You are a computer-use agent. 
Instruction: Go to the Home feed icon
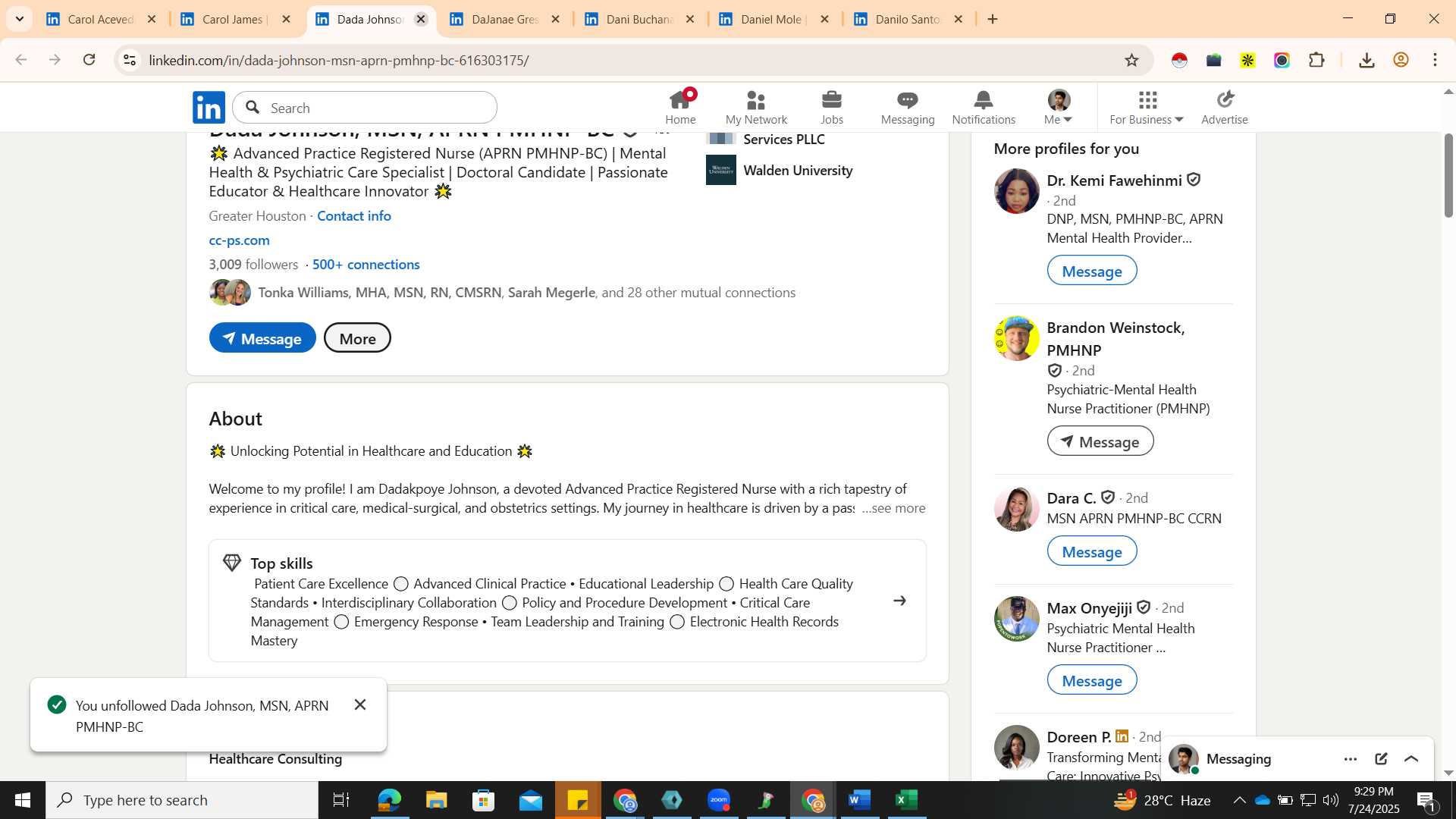680,107
